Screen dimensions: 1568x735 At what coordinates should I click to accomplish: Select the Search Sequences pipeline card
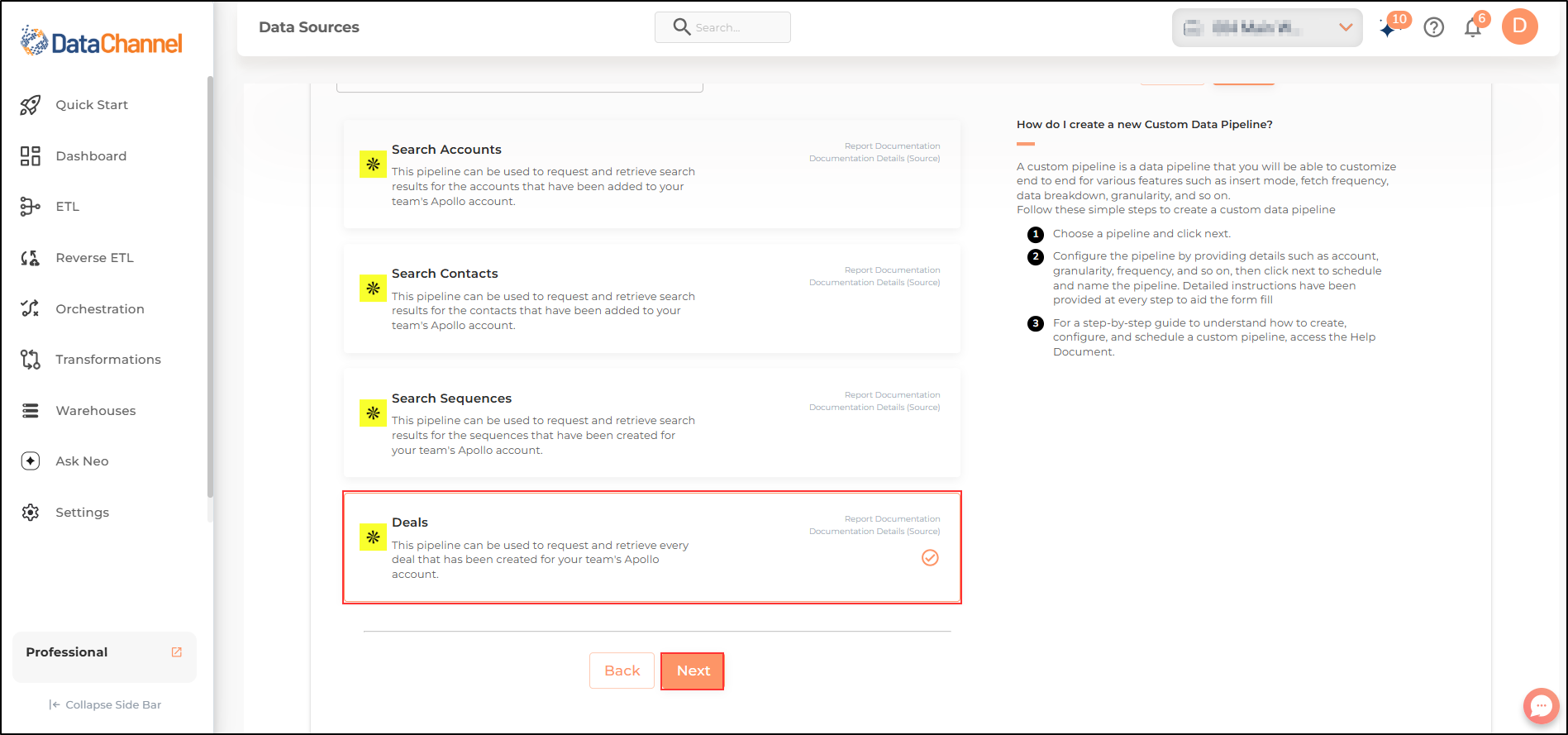click(652, 422)
